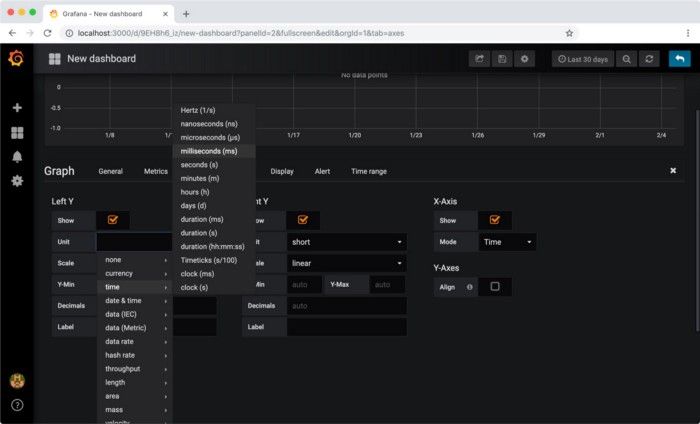Select milliseconds (ms) from the time submenu

[214, 151]
